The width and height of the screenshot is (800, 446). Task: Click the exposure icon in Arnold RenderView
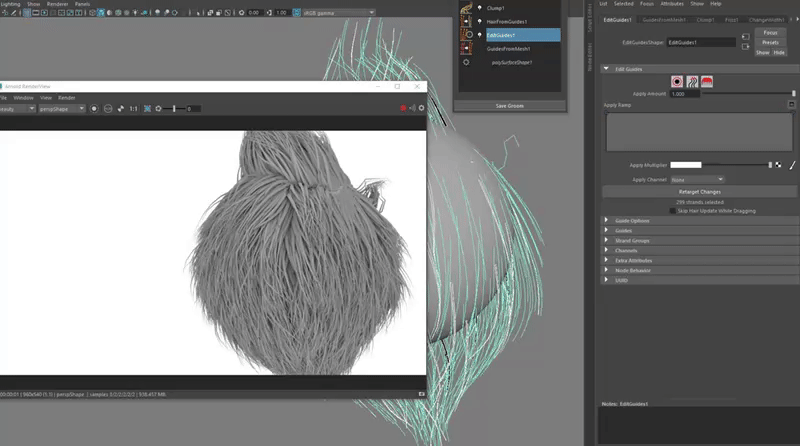tap(158, 109)
